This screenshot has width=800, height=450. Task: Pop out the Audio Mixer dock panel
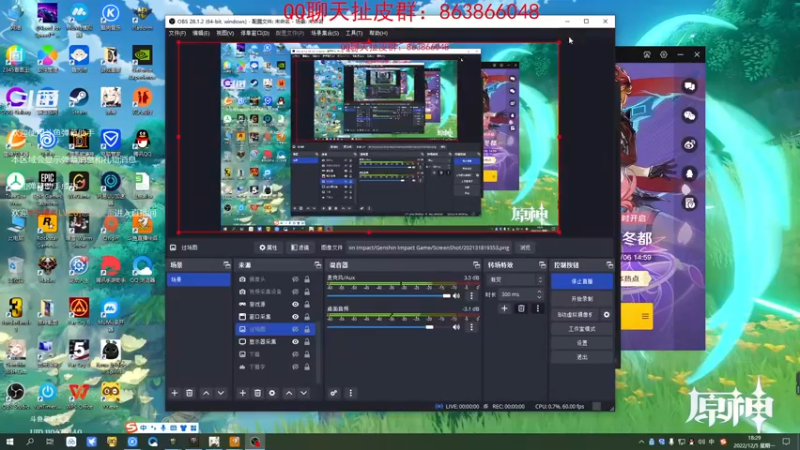pos(476,265)
